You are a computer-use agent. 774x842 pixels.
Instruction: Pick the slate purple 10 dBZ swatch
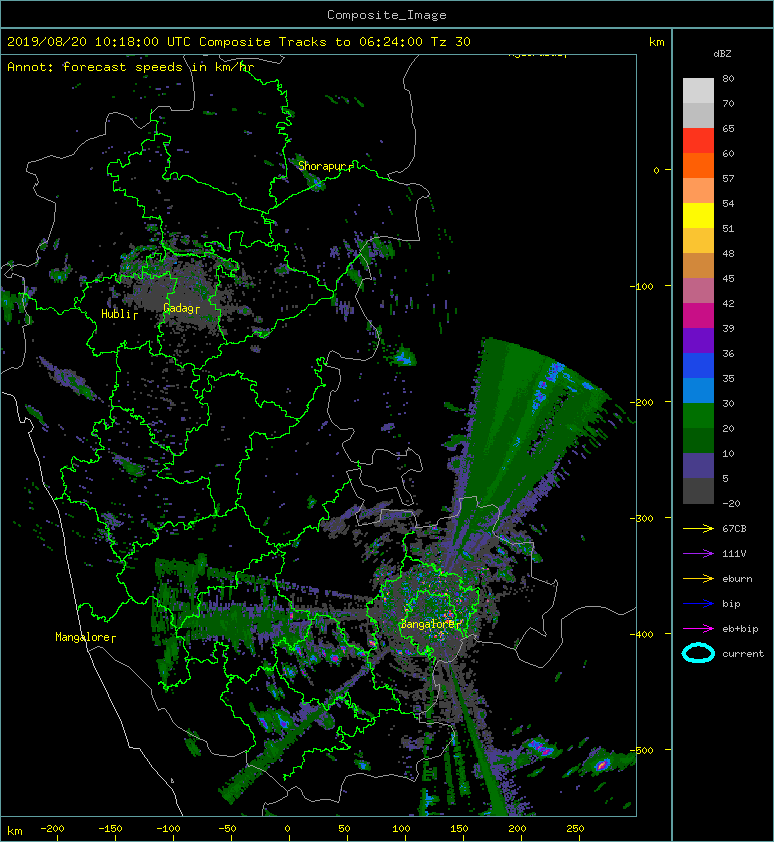click(x=698, y=466)
